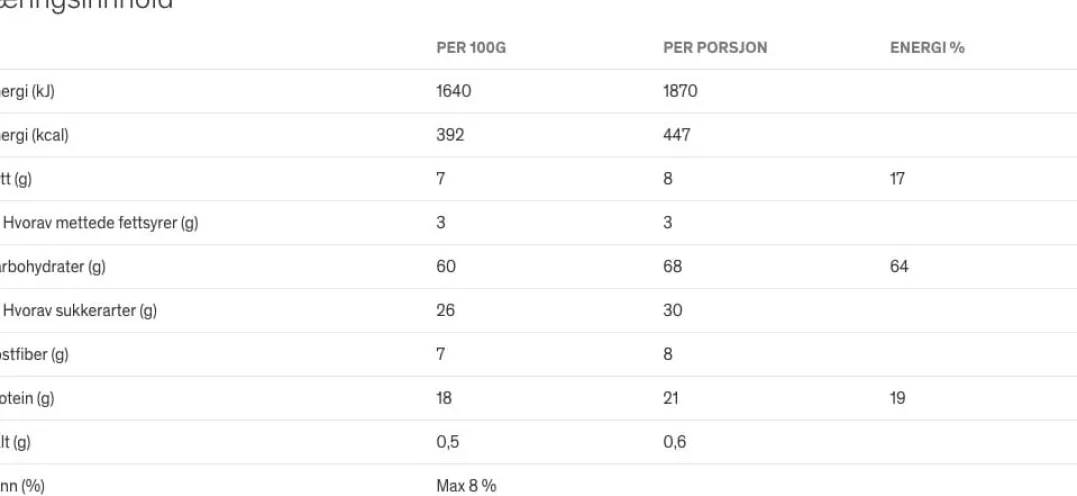The image size is (1077, 496).
Task: Select the fat energy percent value 17
Action: [897, 179]
